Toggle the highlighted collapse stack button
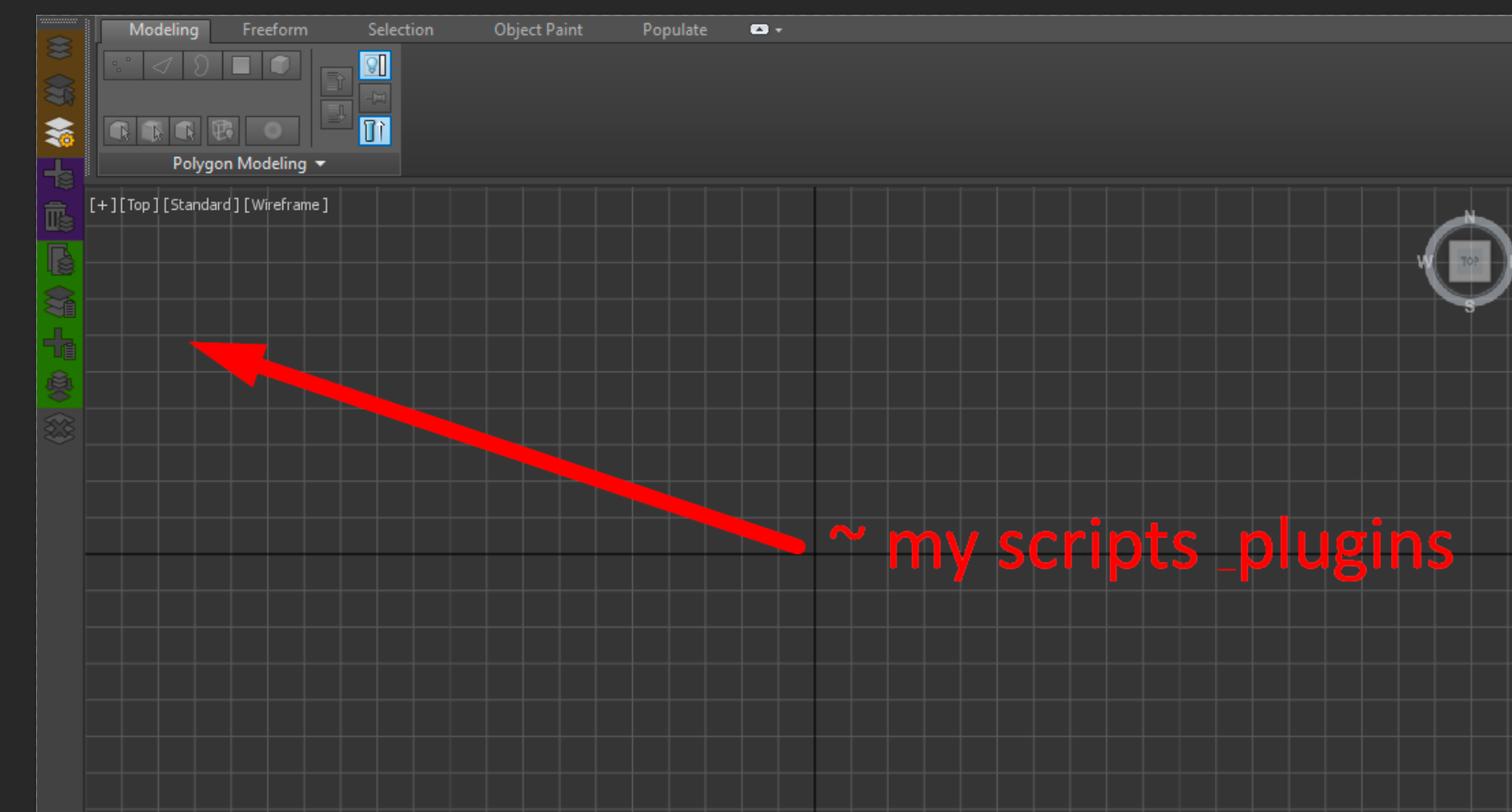This screenshot has width=1512, height=812. click(375, 131)
